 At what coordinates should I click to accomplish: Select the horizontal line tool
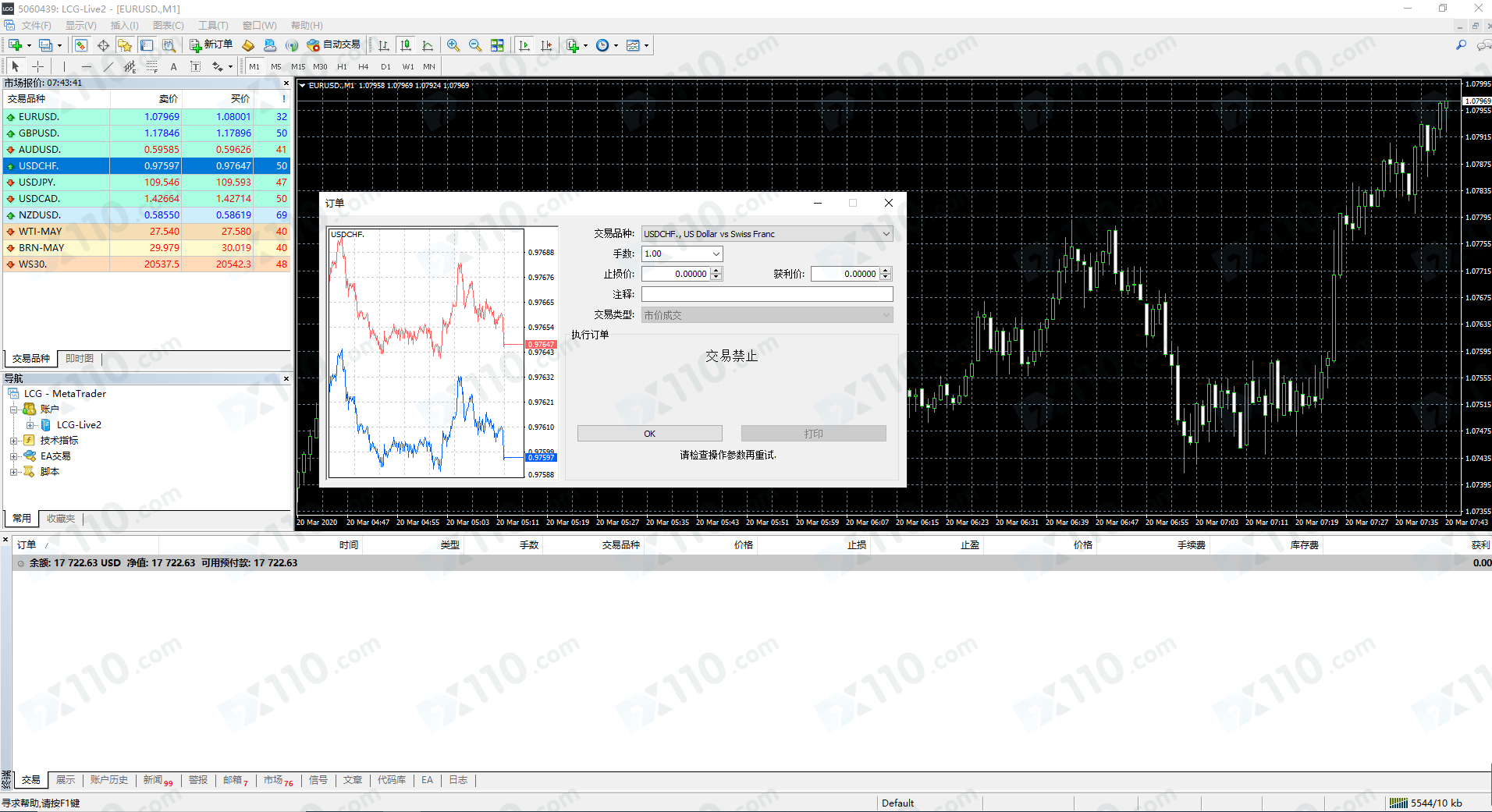click(x=86, y=66)
